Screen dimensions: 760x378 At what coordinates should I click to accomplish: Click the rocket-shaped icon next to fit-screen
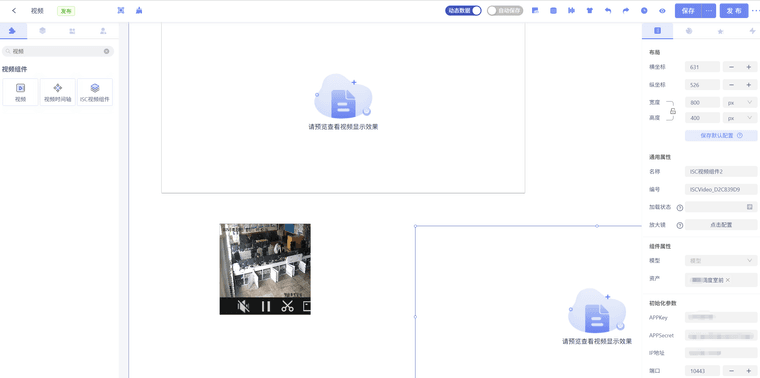tap(139, 11)
